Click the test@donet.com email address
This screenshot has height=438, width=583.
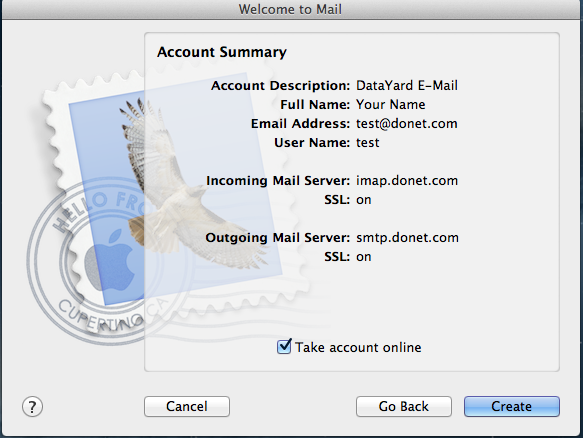407,123
